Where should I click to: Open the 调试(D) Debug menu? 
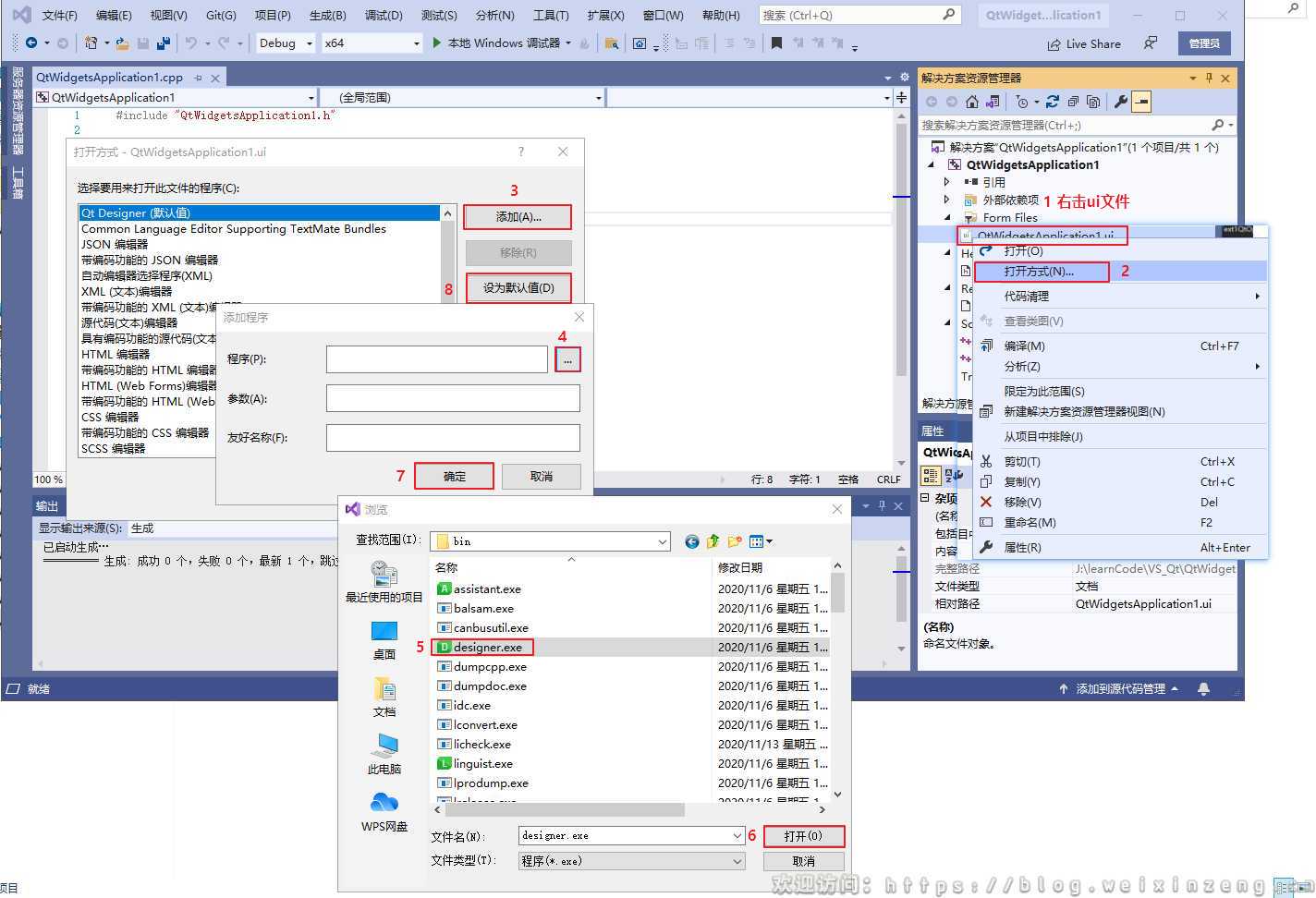[x=384, y=16]
